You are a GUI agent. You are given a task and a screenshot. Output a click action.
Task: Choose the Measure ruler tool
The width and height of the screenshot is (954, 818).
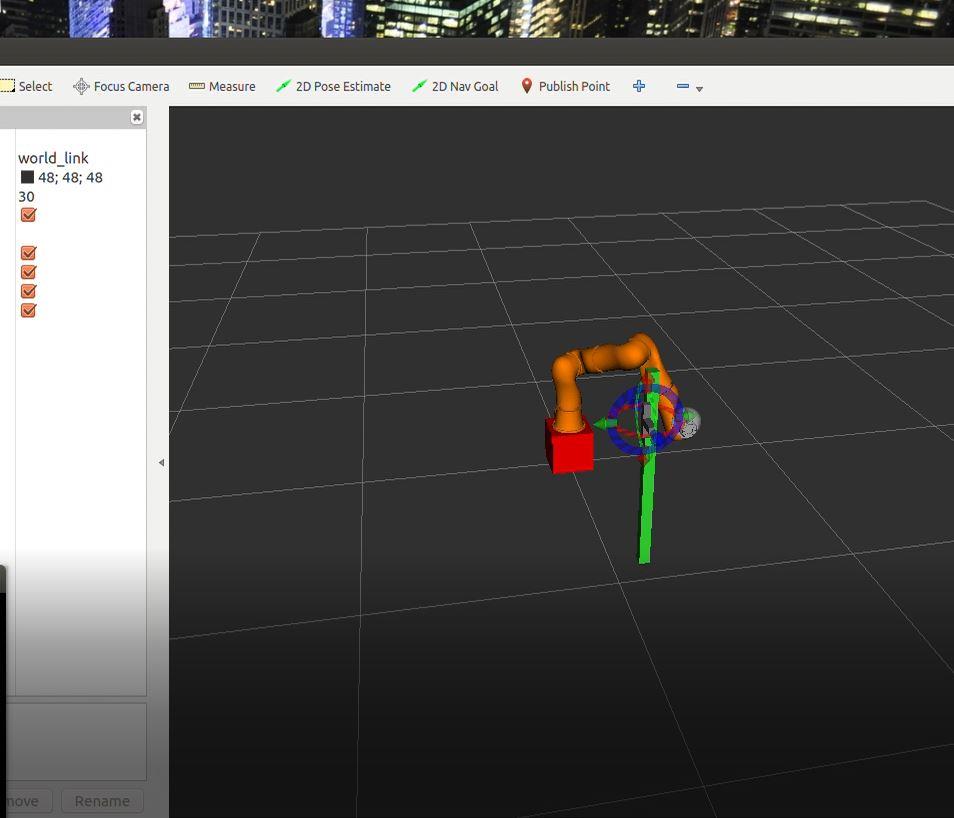(x=222, y=86)
